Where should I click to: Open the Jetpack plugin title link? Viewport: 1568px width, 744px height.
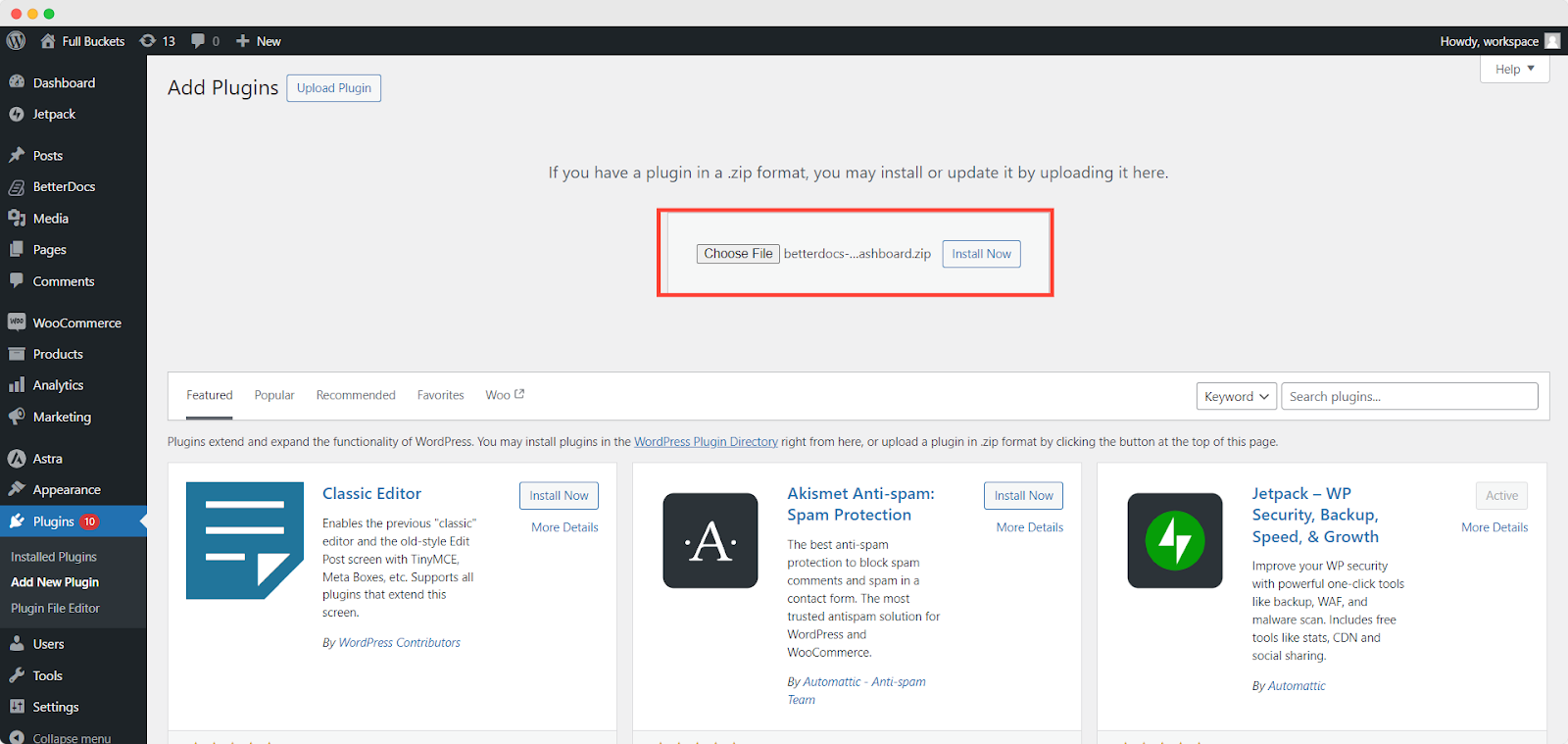pyautogui.click(x=1315, y=516)
